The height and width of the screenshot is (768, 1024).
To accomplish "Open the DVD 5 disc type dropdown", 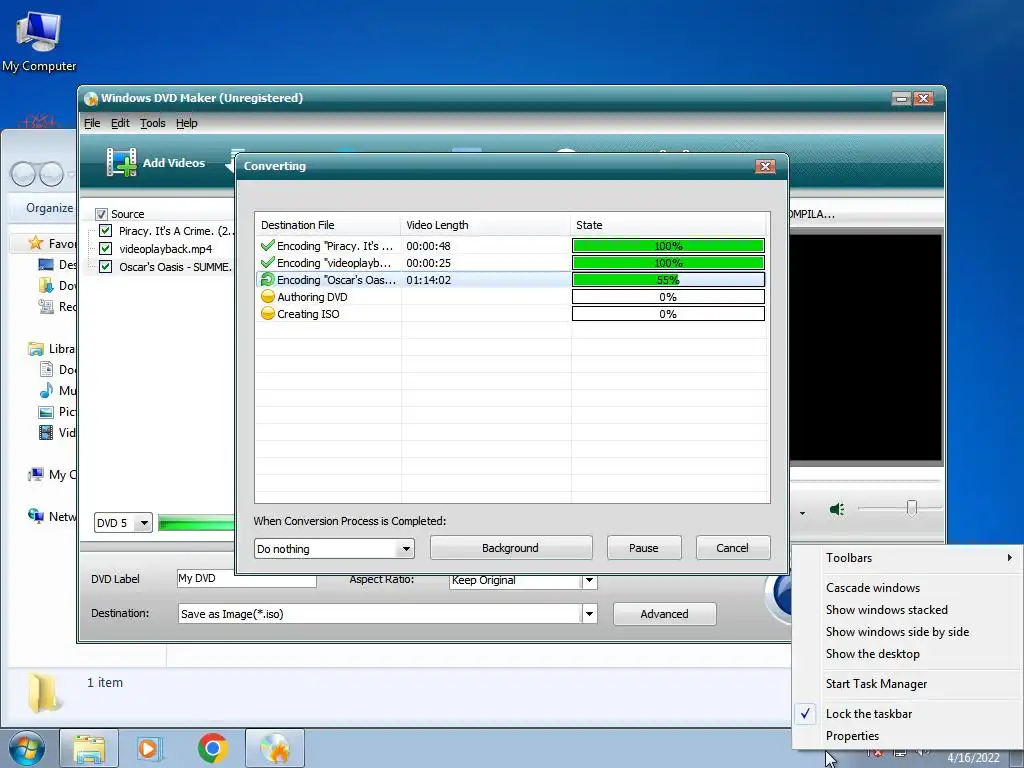I will coord(144,523).
